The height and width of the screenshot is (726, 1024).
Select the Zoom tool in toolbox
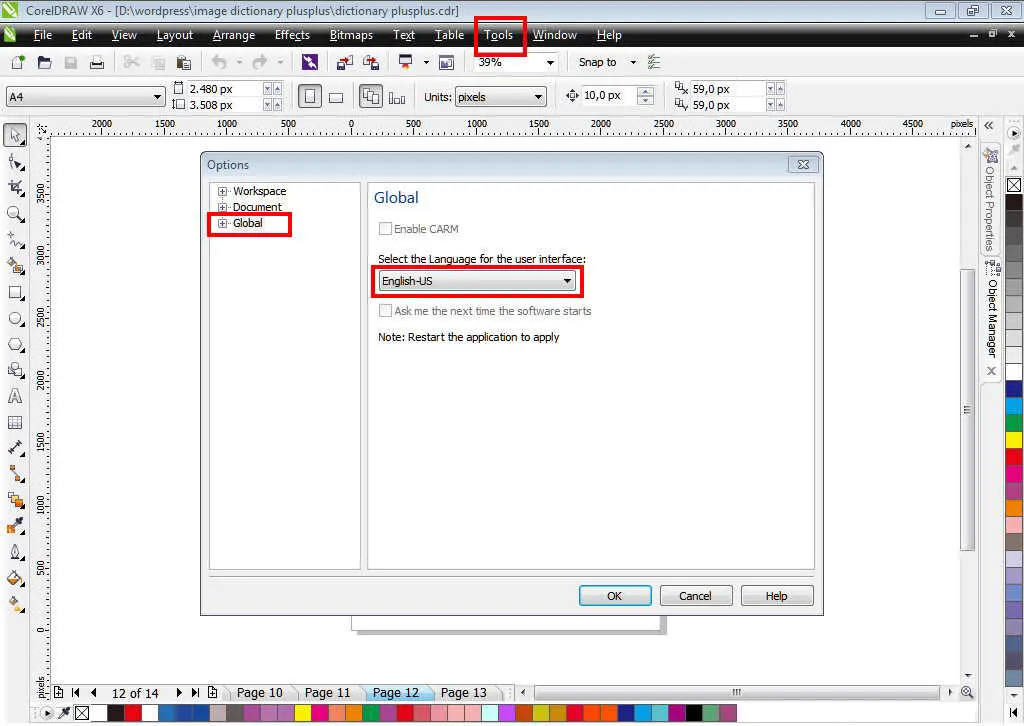pos(15,214)
